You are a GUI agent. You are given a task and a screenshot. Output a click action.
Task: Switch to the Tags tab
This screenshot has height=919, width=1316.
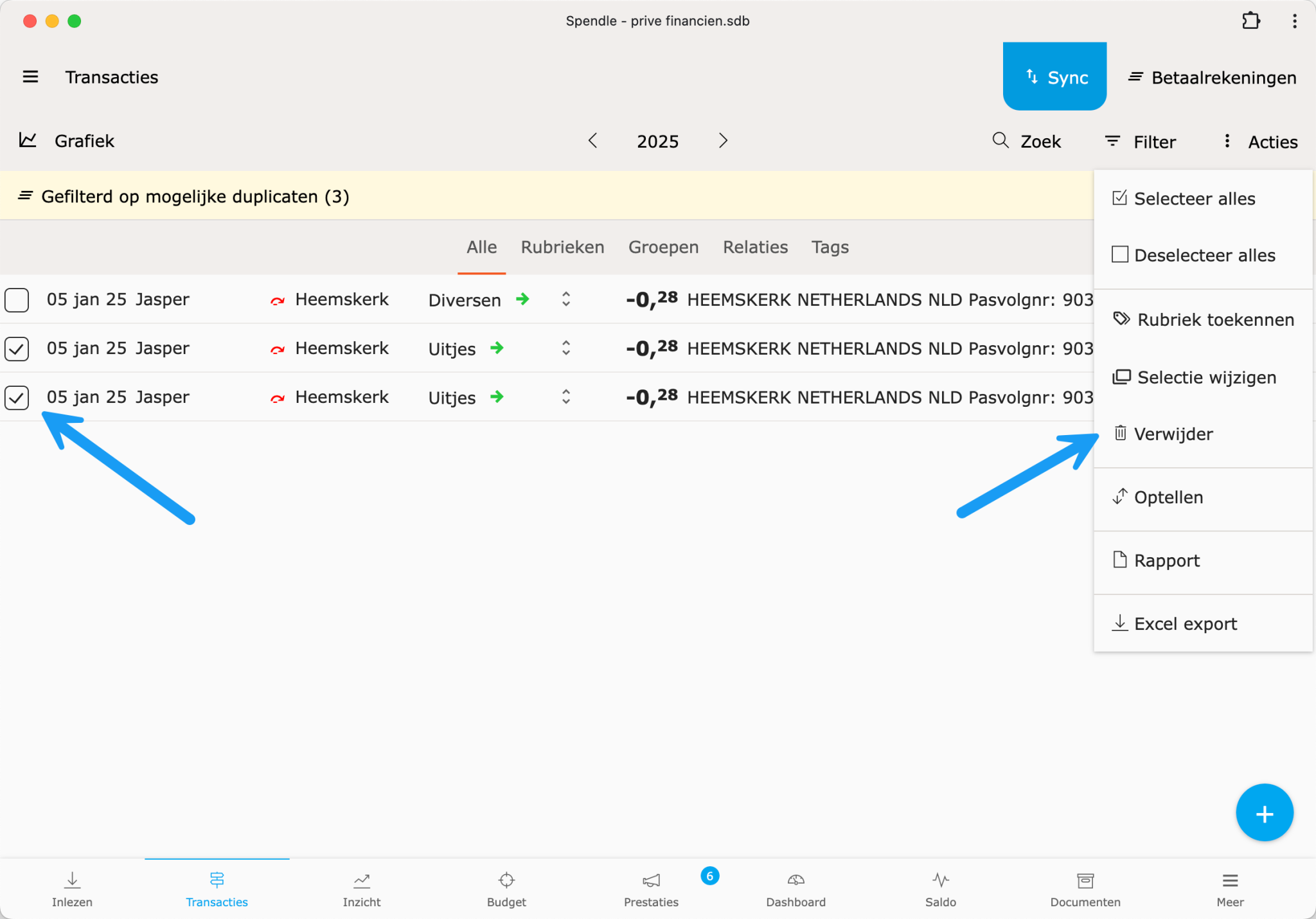pos(830,247)
